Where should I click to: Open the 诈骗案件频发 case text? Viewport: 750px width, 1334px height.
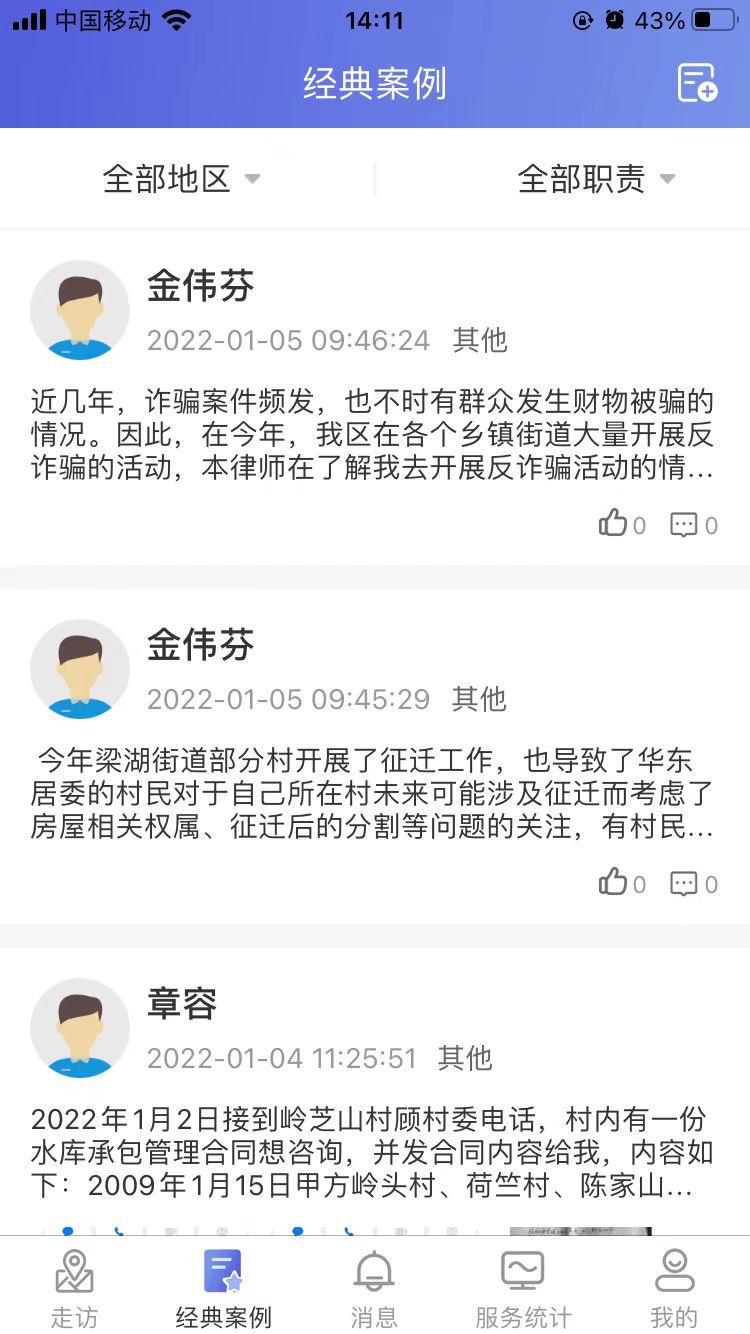click(372, 436)
